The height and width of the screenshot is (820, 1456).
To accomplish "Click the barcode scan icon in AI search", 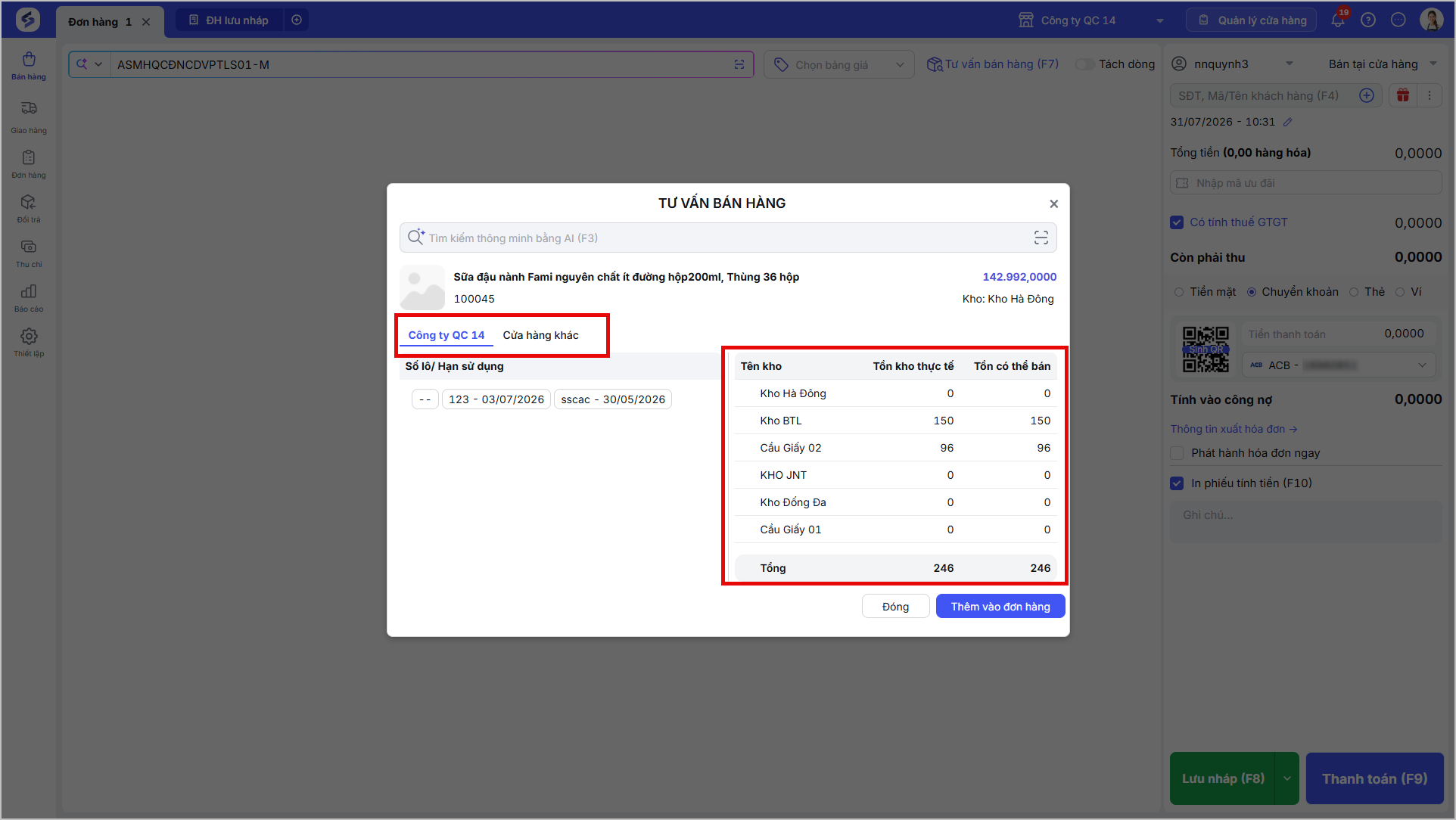I will point(1041,238).
